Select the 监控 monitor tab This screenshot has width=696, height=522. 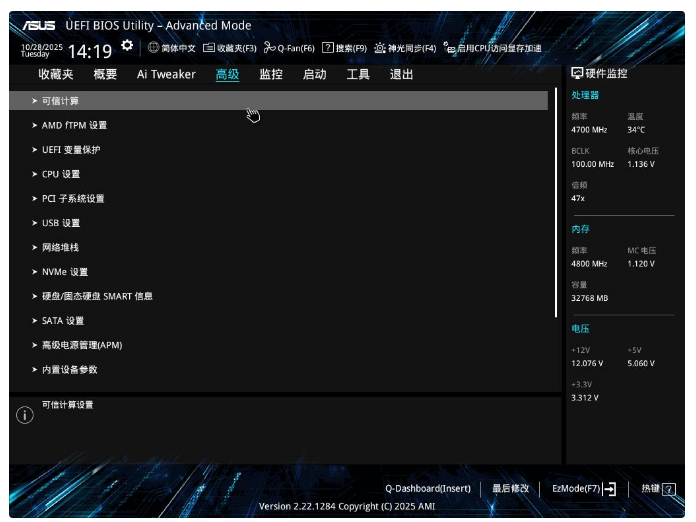pyautogui.click(x=271, y=74)
